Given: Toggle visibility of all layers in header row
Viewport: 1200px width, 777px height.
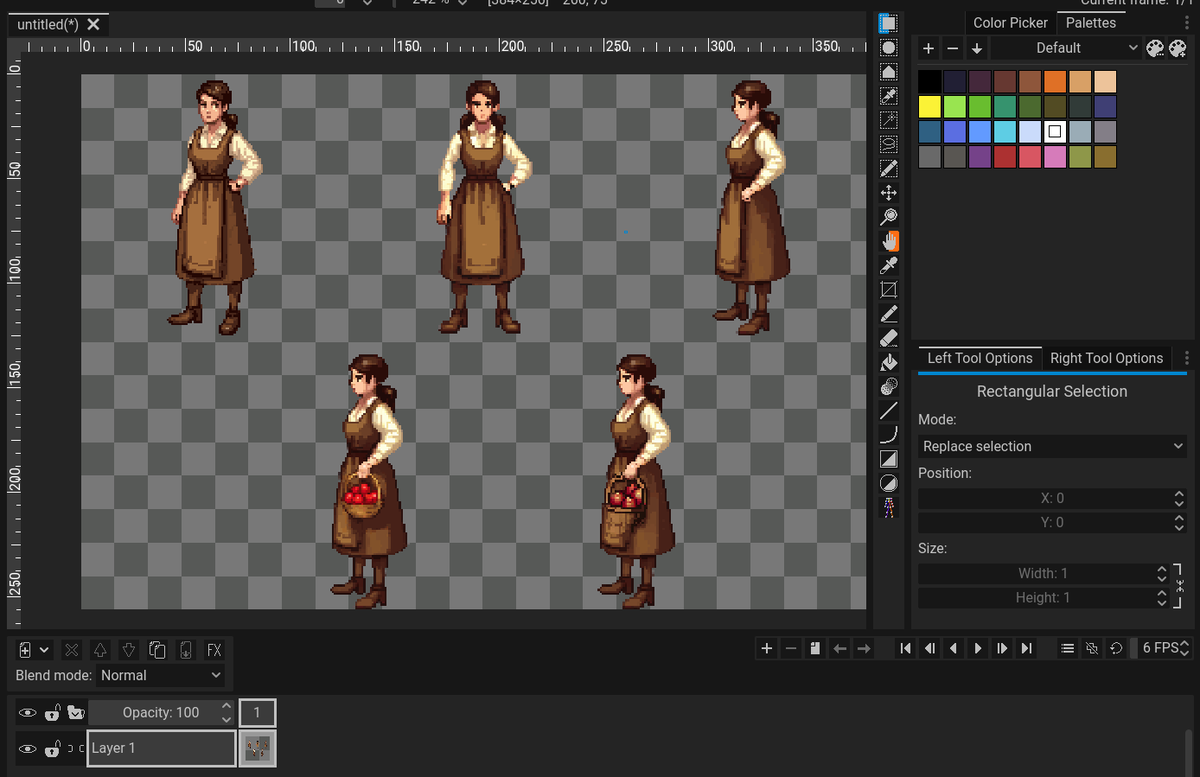Looking at the screenshot, I should (x=28, y=713).
